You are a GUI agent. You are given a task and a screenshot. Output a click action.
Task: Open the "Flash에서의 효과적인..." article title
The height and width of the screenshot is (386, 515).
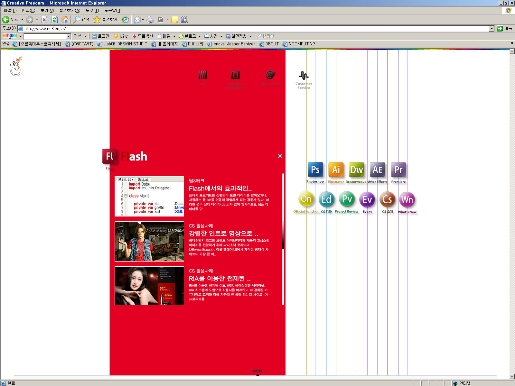[x=220, y=188]
